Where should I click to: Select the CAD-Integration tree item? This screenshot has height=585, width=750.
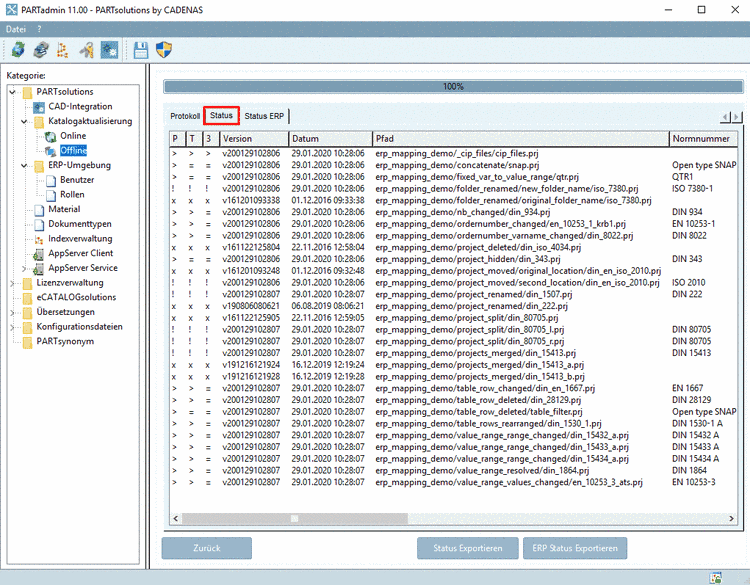click(80, 107)
